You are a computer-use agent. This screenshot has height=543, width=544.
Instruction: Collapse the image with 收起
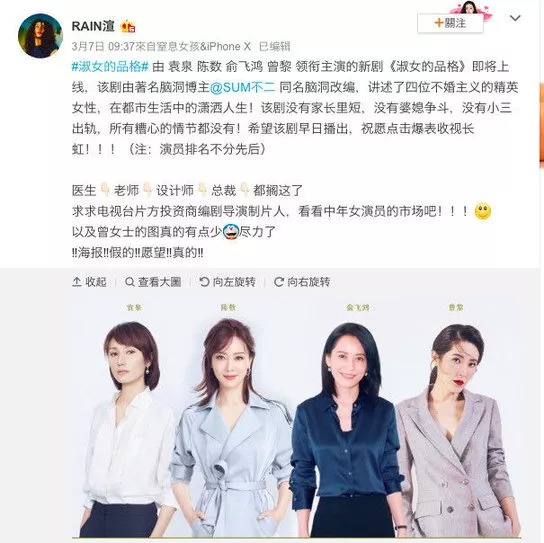tap(89, 282)
